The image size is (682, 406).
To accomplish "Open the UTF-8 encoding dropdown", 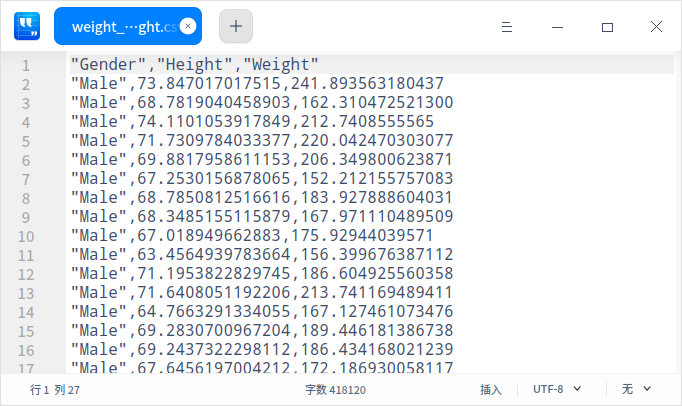I will pyautogui.click(x=557, y=389).
